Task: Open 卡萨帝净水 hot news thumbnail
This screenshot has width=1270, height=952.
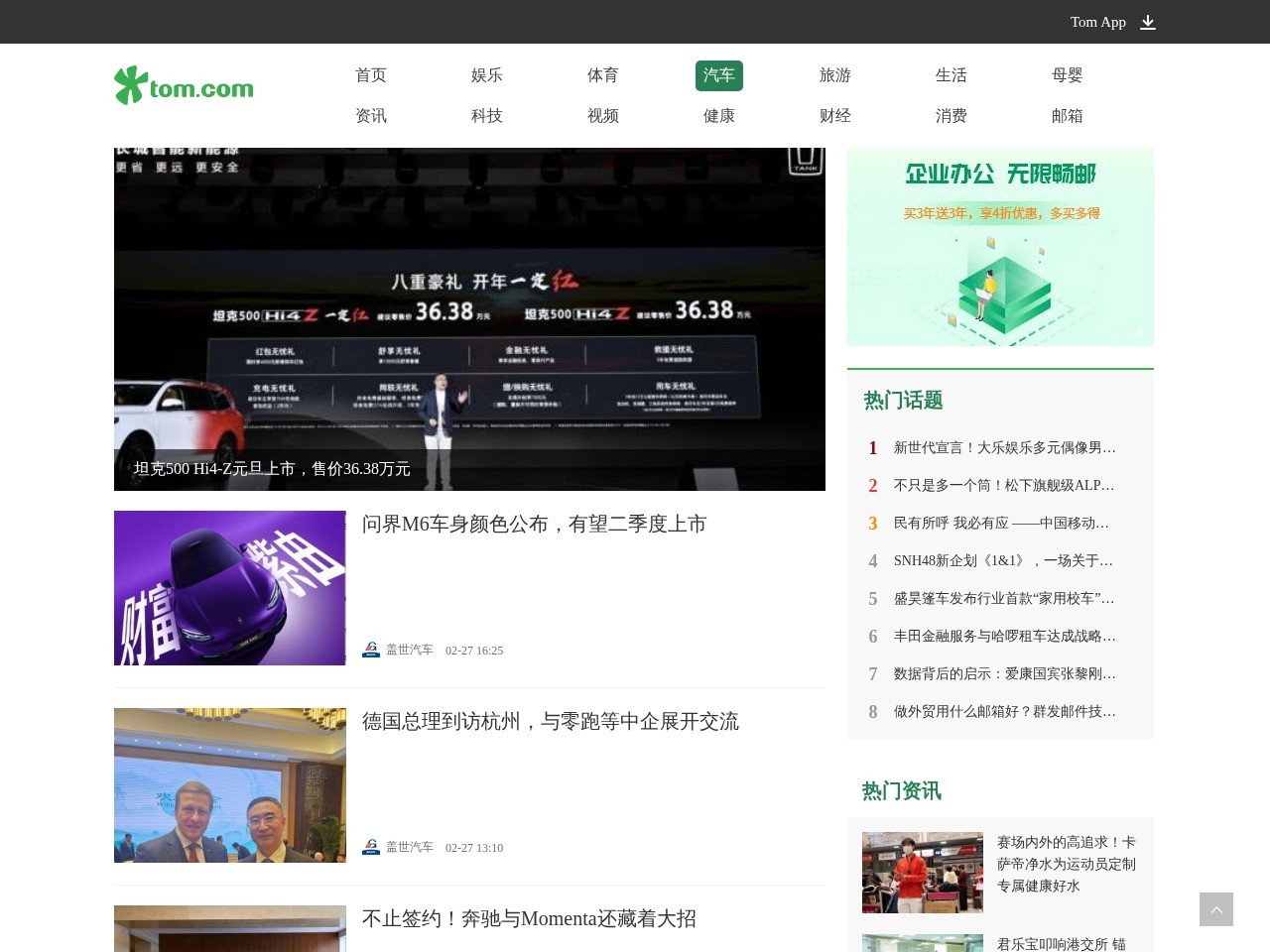Action: click(922, 872)
